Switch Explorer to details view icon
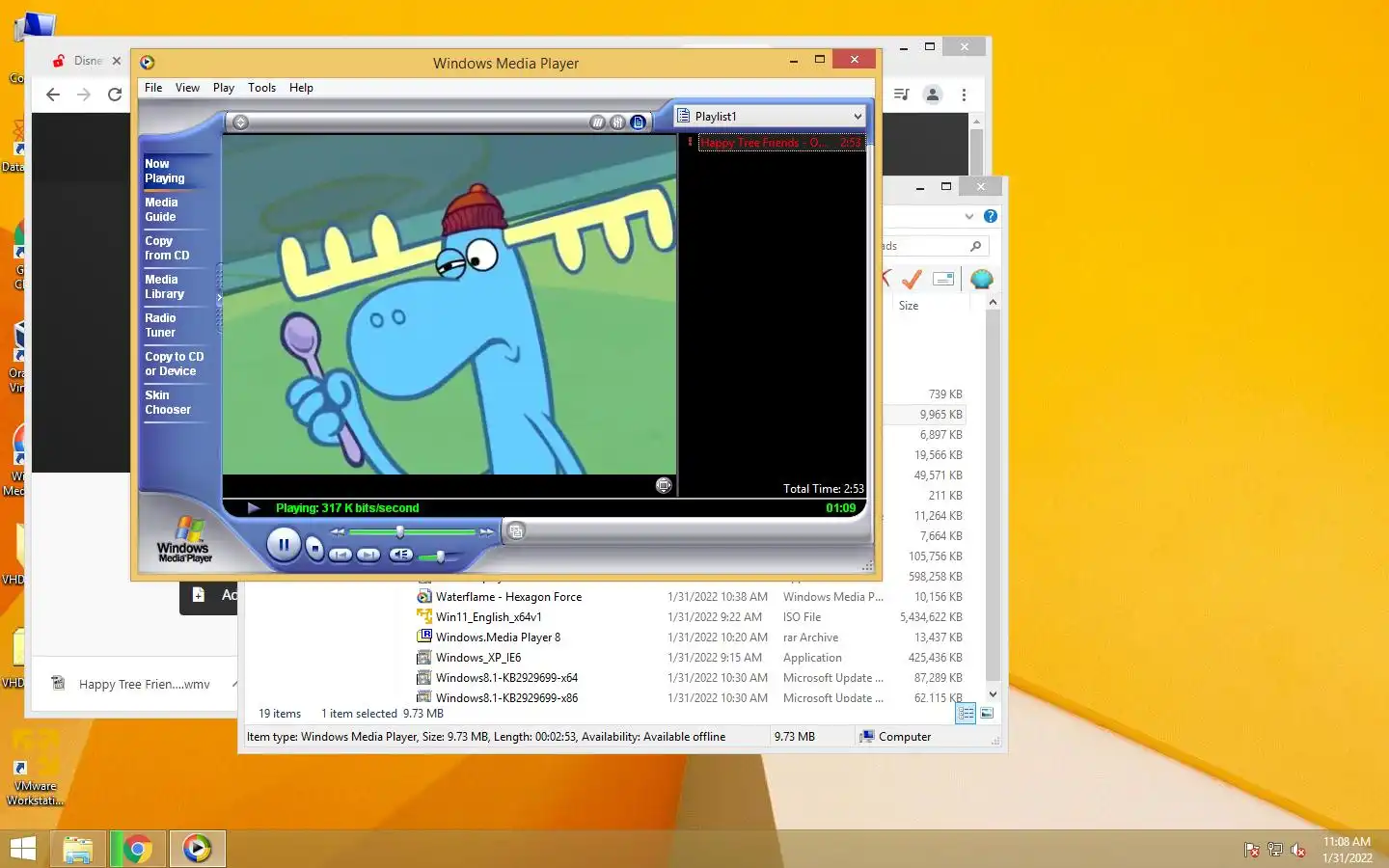The width and height of the screenshot is (1389, 868). point(966,714)
